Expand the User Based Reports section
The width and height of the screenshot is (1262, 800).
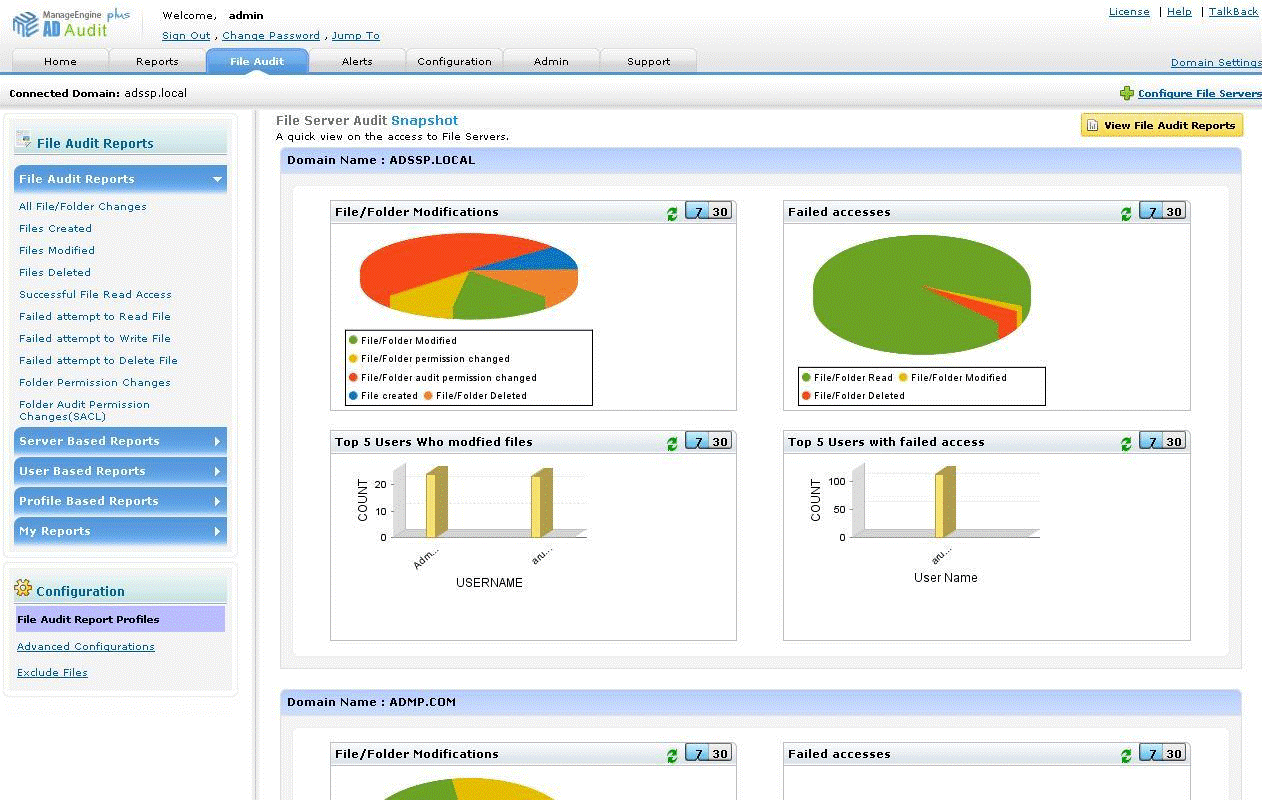[x=121, y=471]
